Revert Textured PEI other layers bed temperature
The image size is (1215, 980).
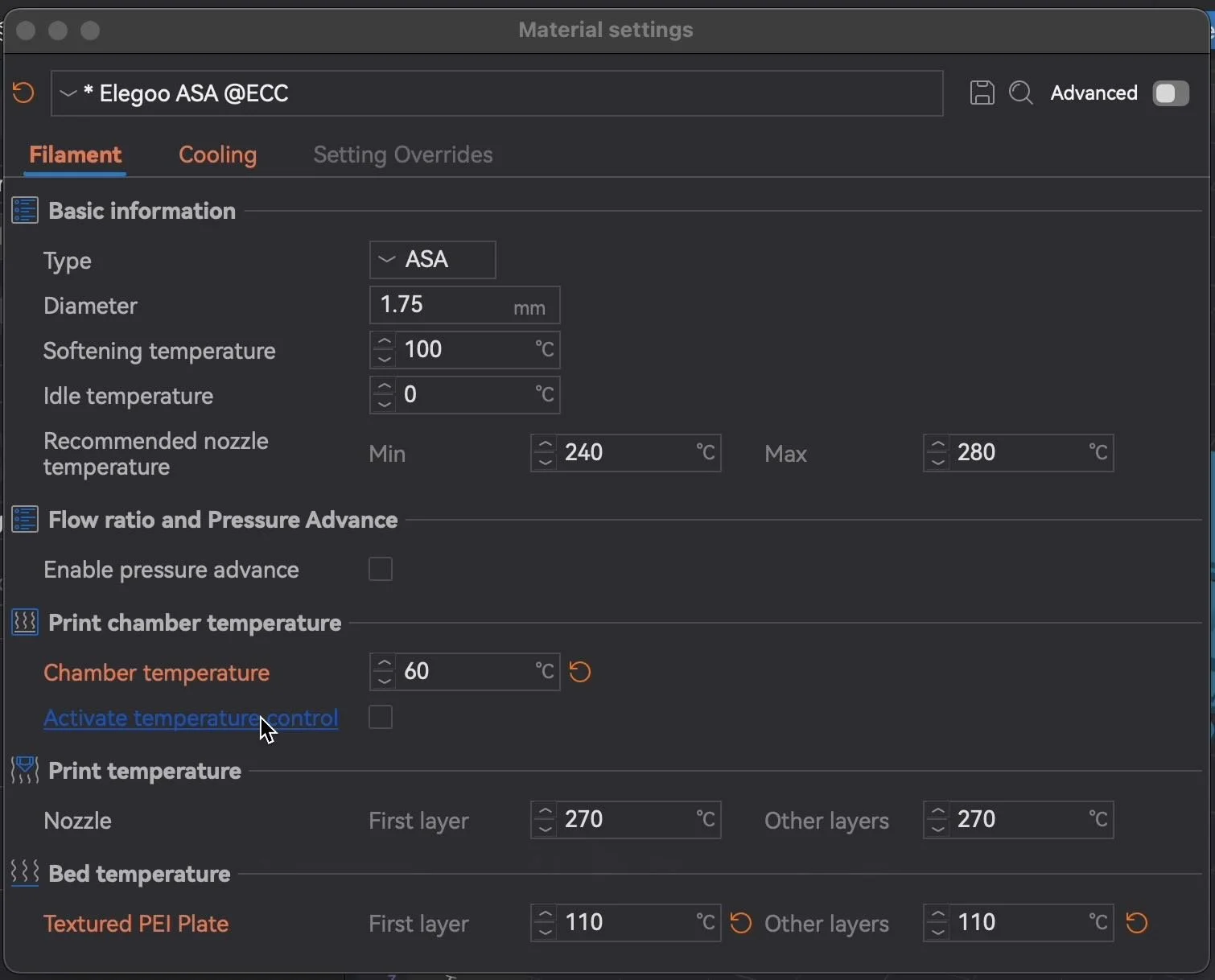click(x=1137, y=923)
